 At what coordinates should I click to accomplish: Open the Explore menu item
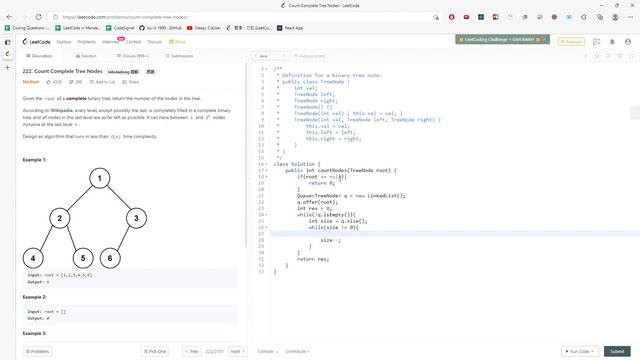(x=64, y=42)
